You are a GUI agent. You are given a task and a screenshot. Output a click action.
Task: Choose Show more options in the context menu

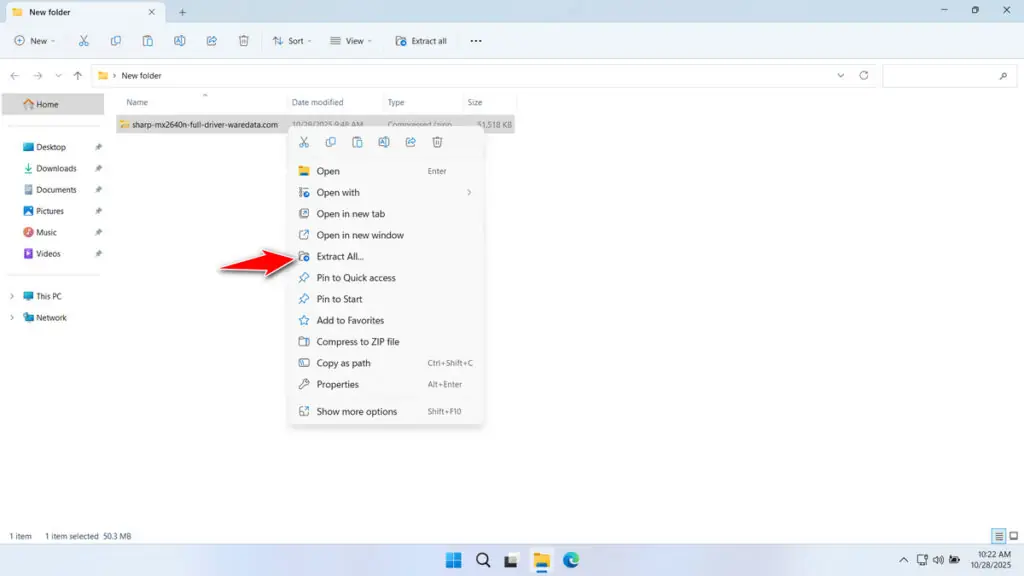355,411
